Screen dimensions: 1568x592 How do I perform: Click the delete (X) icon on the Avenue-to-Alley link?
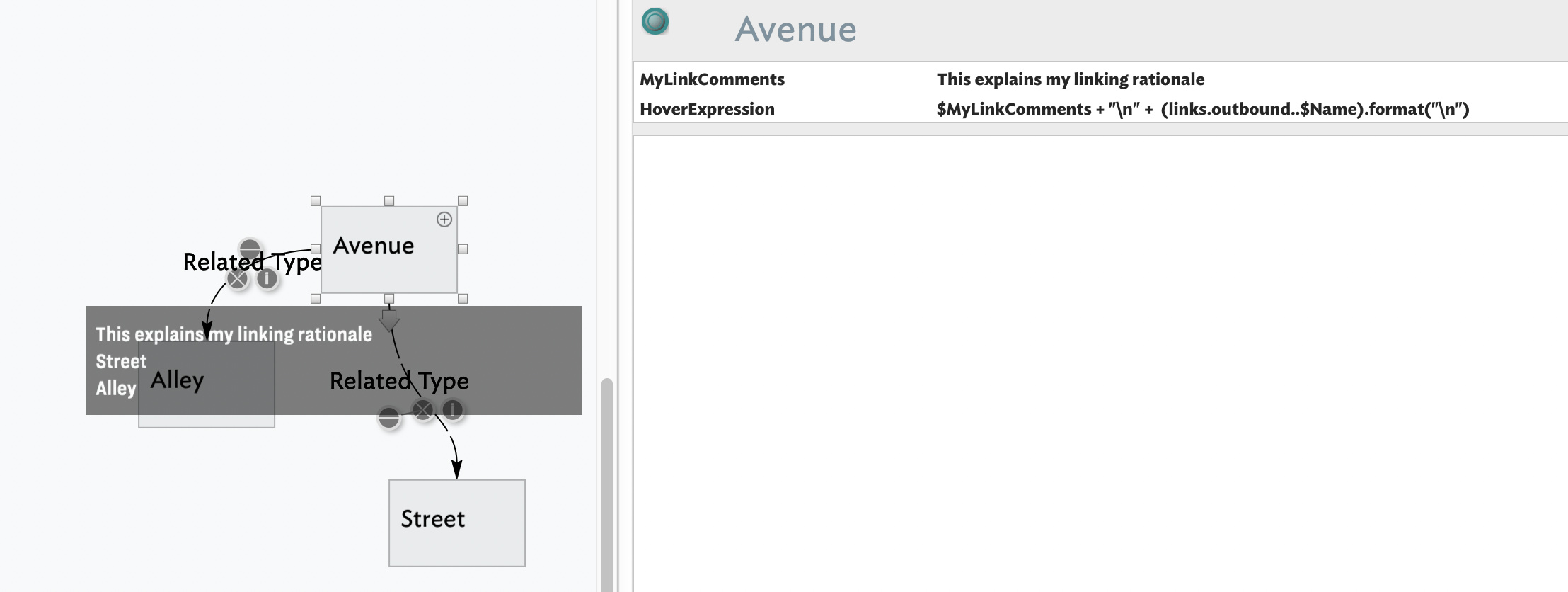[238, 279]
